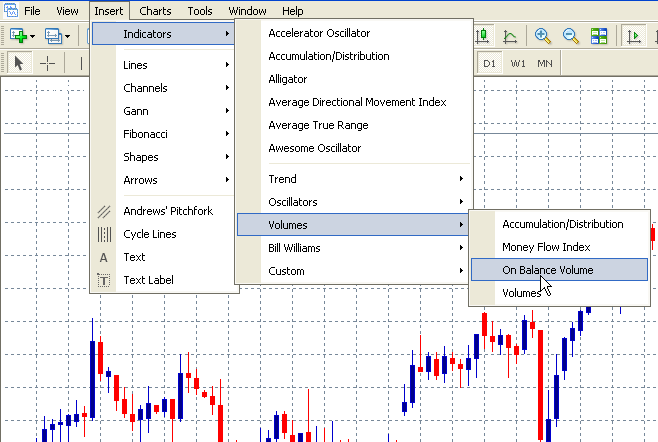
Task: Select Volumes item in Volumes submenu
Action: [x=560, y=293]
